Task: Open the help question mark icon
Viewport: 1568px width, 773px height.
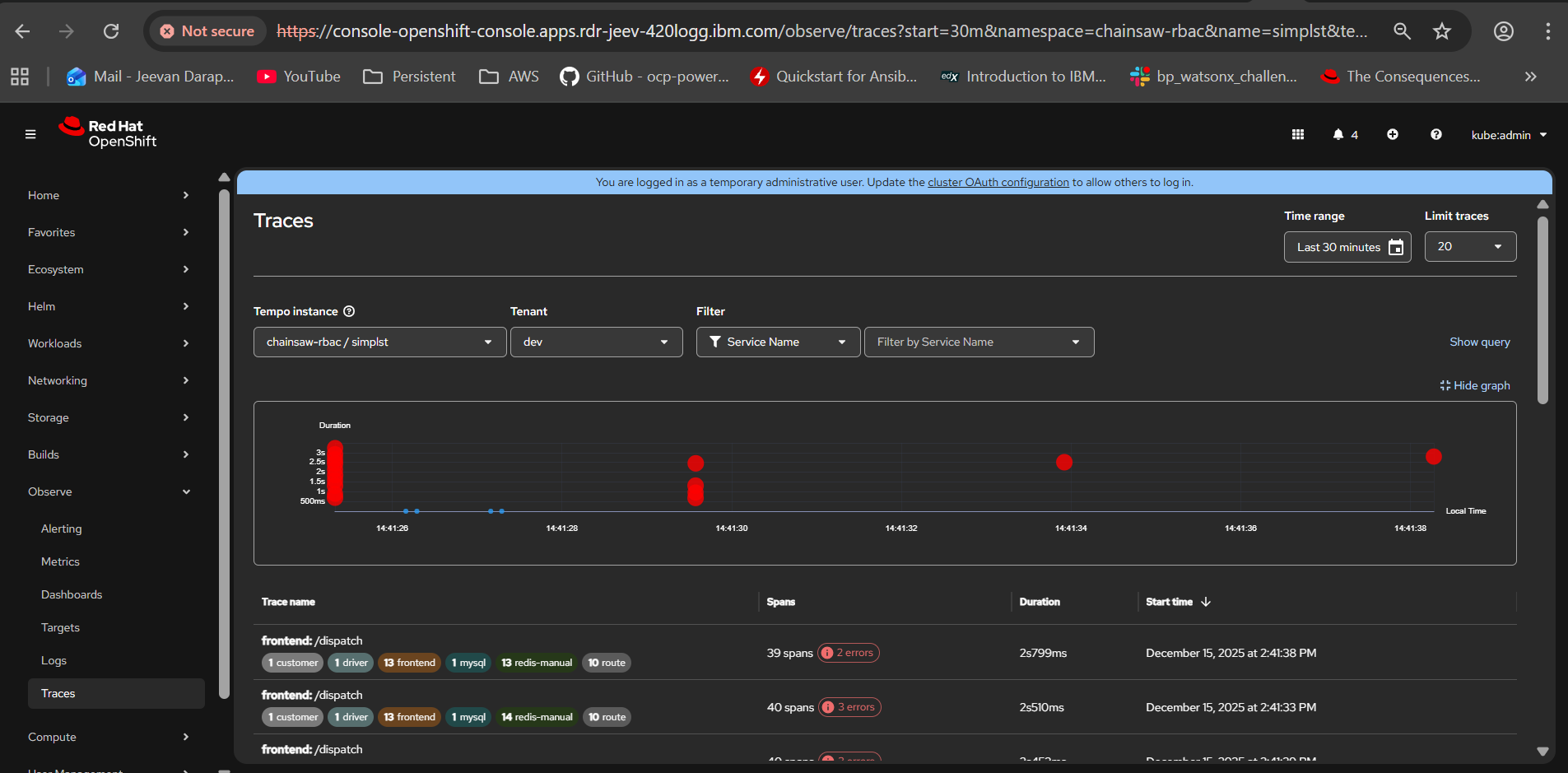Action: click(x=1436, y=135)
